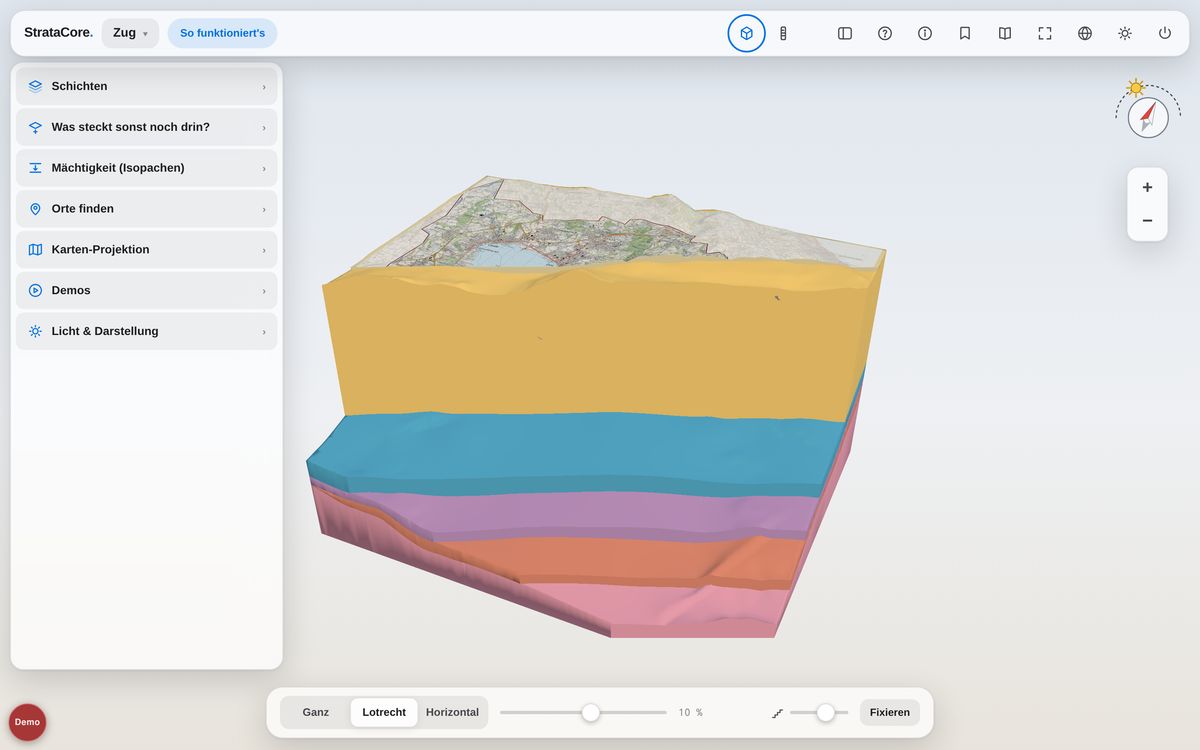Viewport: 1200px width, 750px height.
Task: Click the cut percentage slider handle
Action: click(591, 712)
